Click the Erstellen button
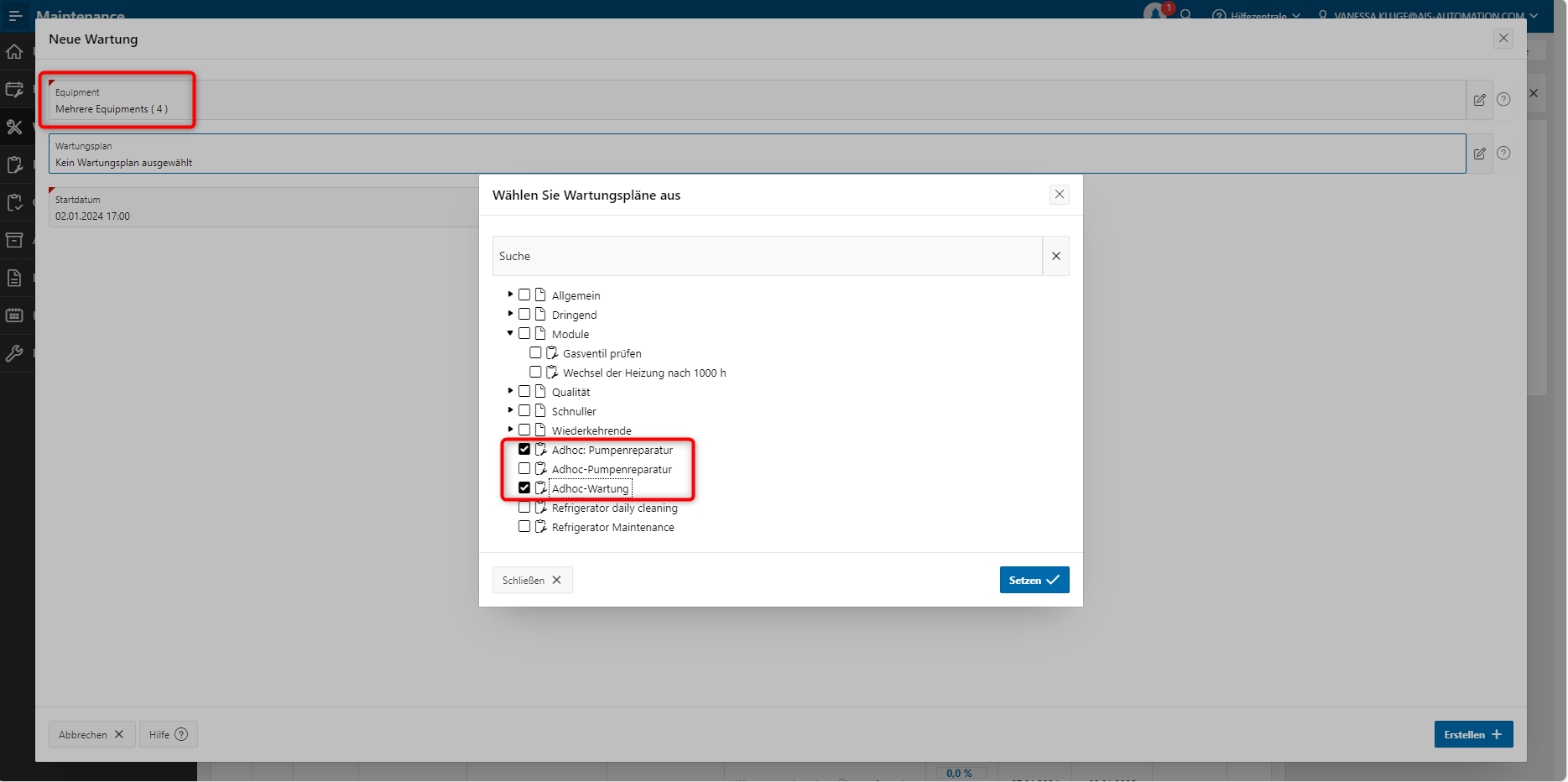The height and width of the screenshot is (782, 1568). [1472, 734]
